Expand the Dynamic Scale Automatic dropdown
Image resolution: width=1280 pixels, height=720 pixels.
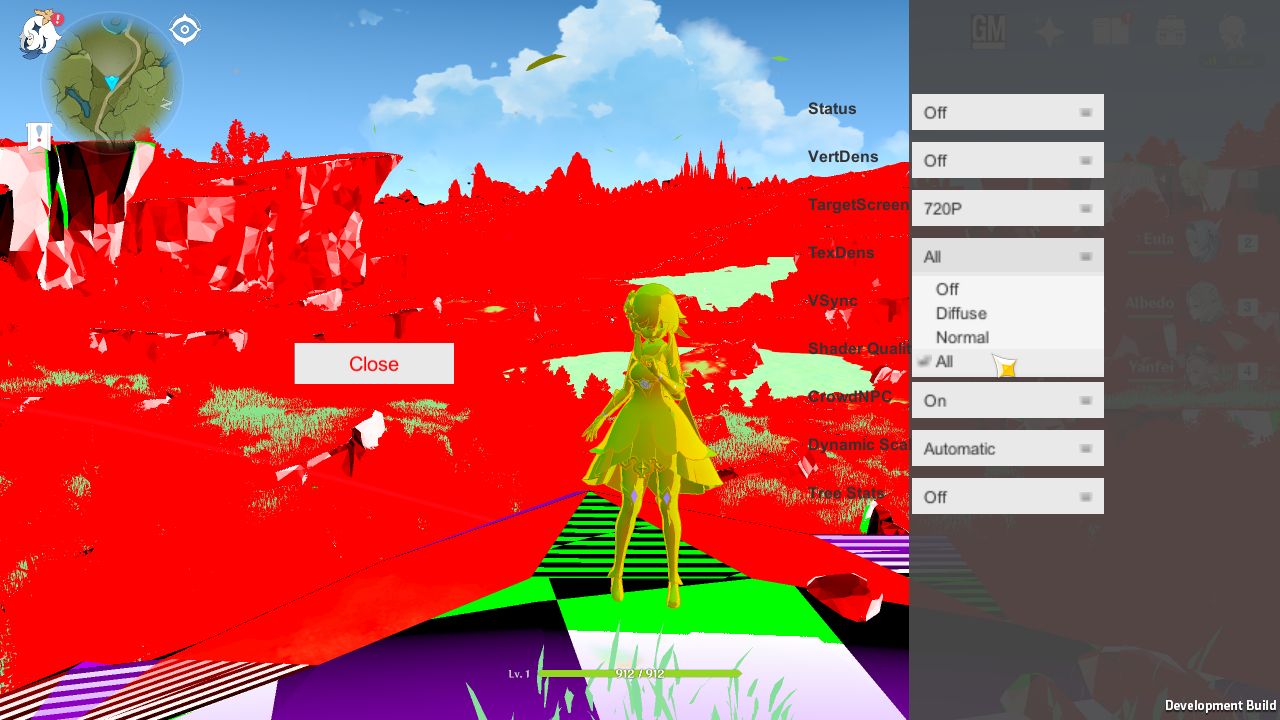tap(1008, 448)
